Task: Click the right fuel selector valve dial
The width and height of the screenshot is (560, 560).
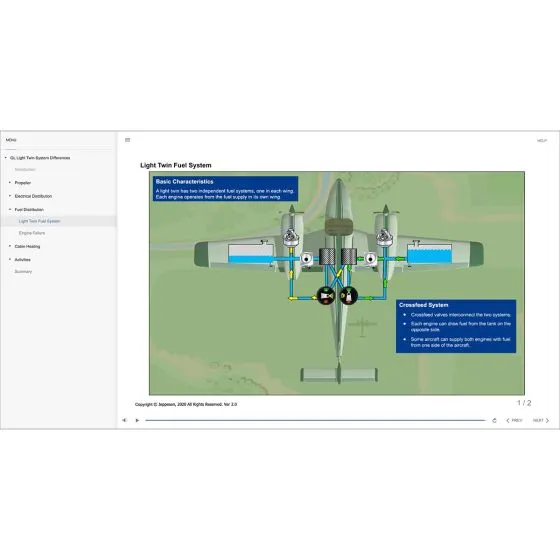Action: [x=348, y=296]
